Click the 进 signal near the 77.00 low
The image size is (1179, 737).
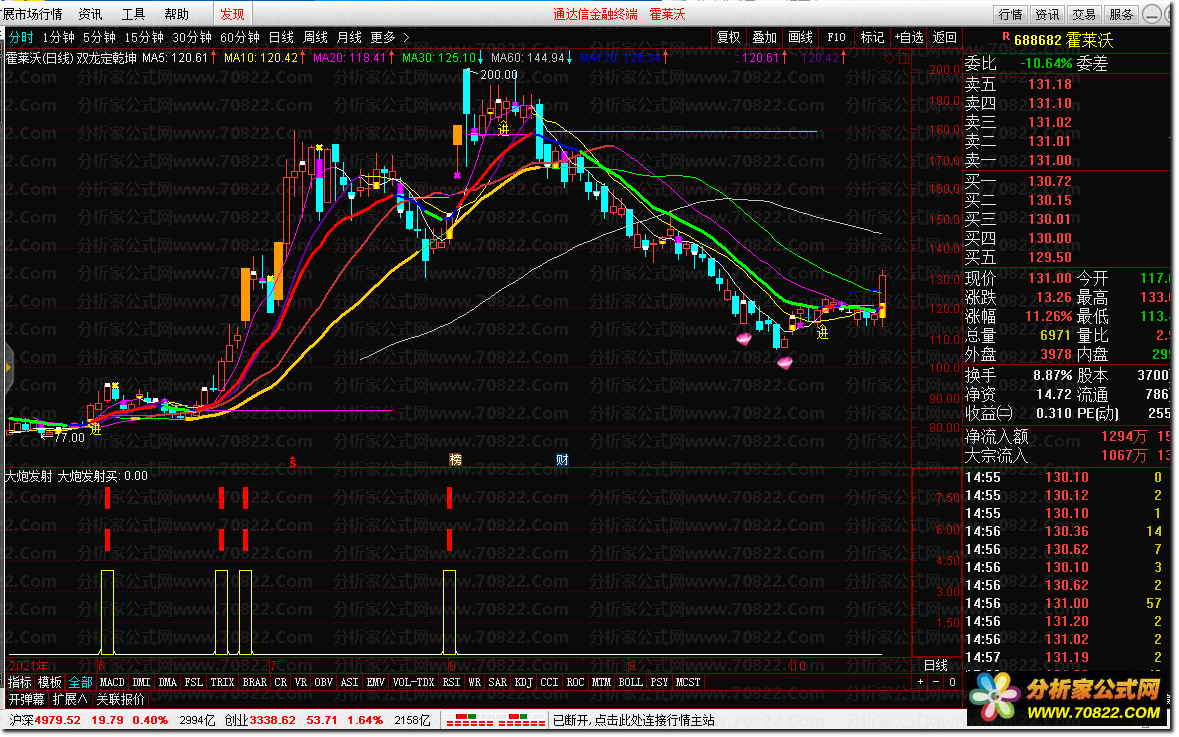(x=95, y=430)
